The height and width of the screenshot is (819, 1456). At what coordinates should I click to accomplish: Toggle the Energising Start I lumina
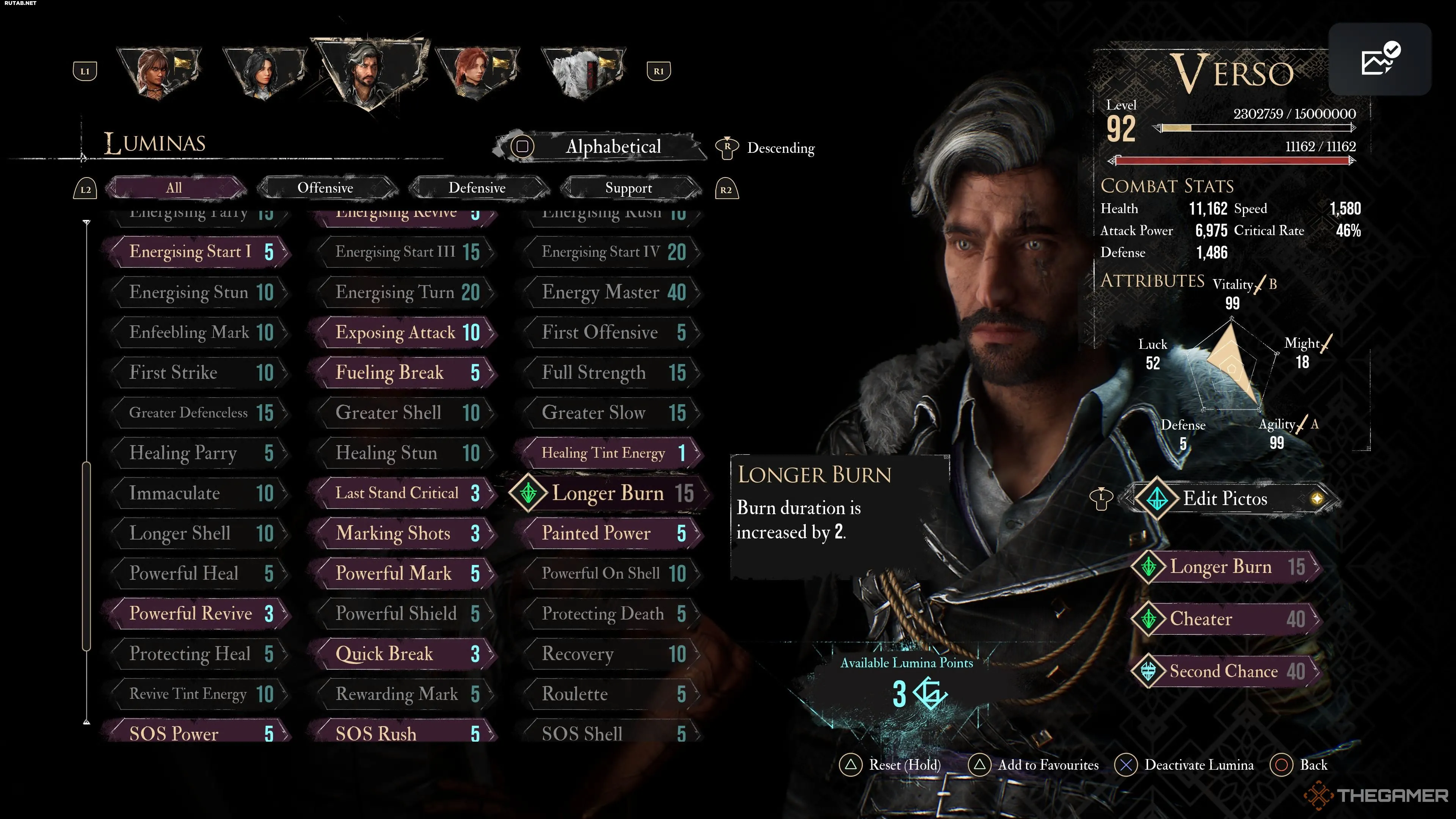click(199, 251)
